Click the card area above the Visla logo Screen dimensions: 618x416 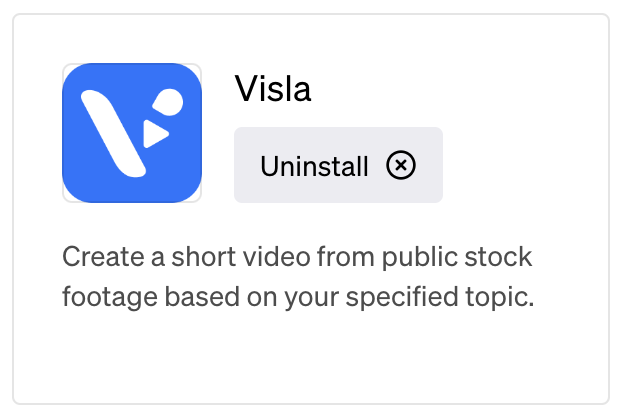(132, 39)
